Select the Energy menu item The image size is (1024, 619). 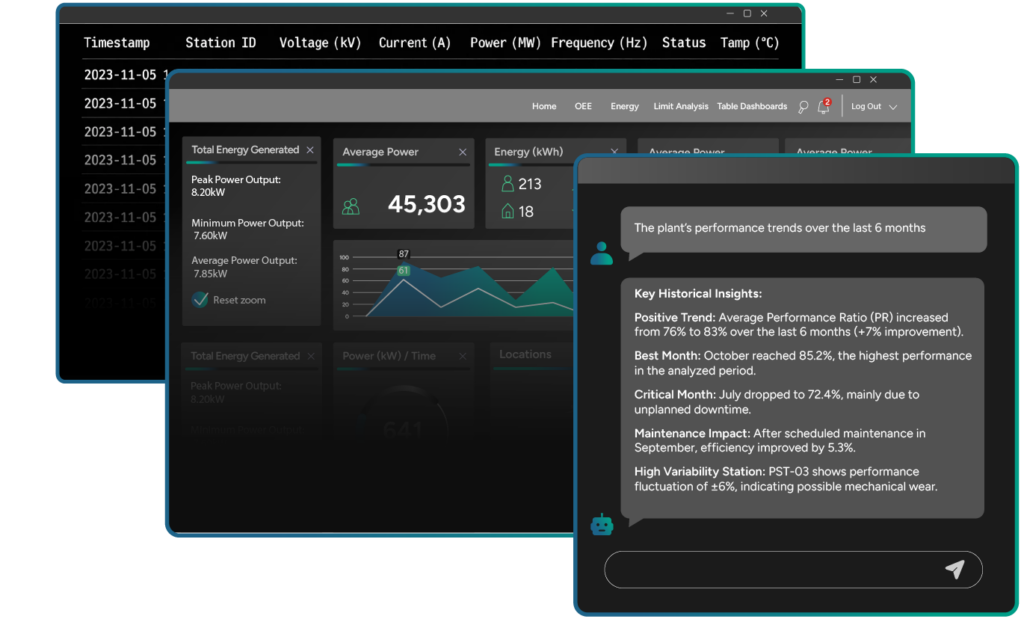point(624,106)
